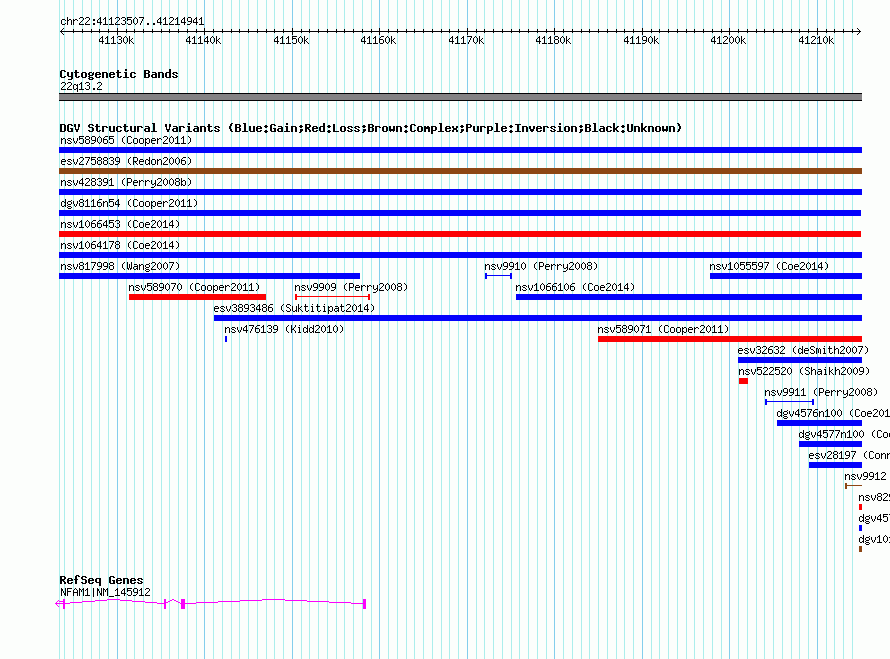Screen dimensions: 890x659
Task: Click the 41130k ruler label
Action: tap(116, 40)
